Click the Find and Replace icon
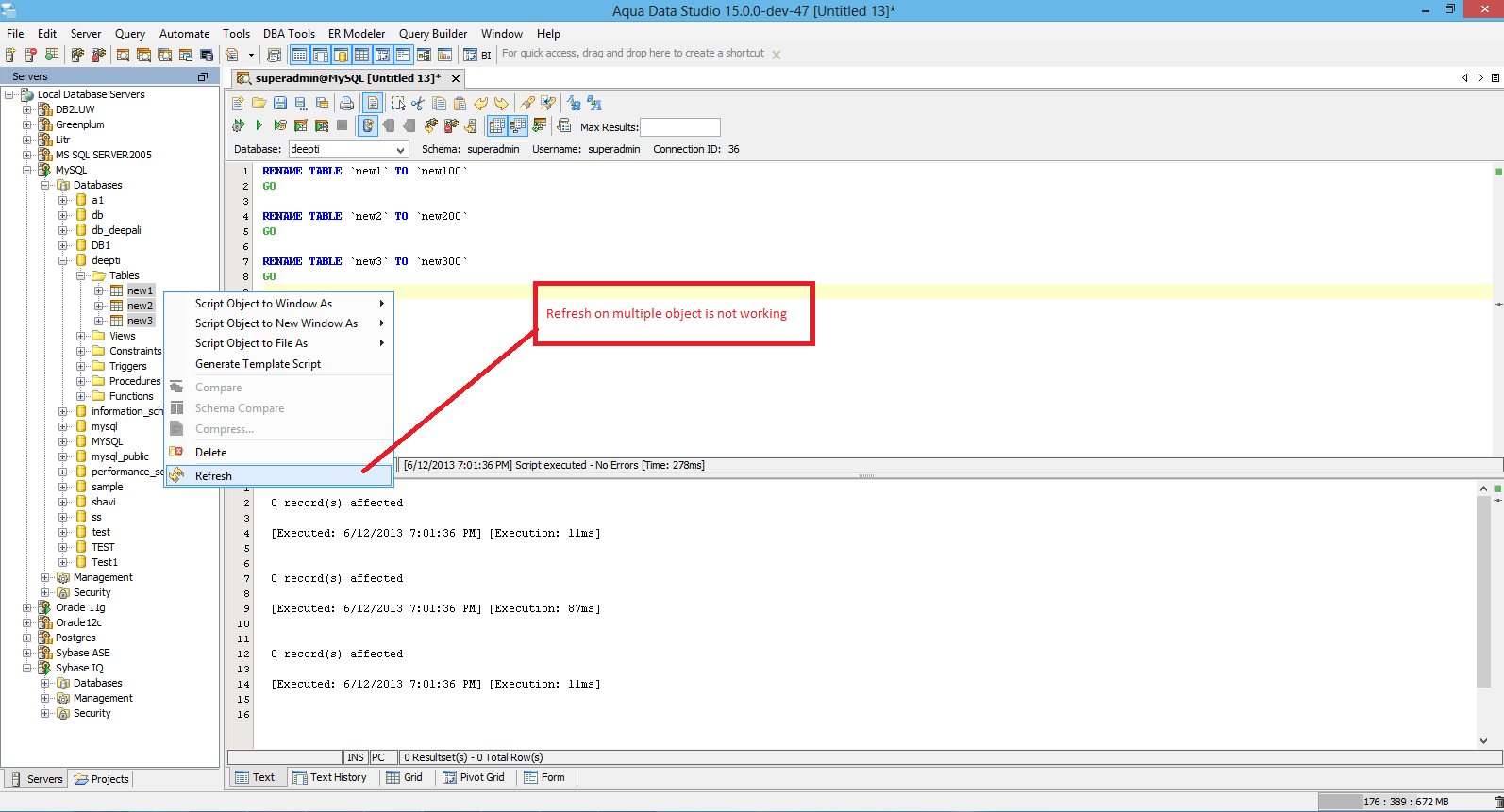1504x812 pixels. (548, 103)
